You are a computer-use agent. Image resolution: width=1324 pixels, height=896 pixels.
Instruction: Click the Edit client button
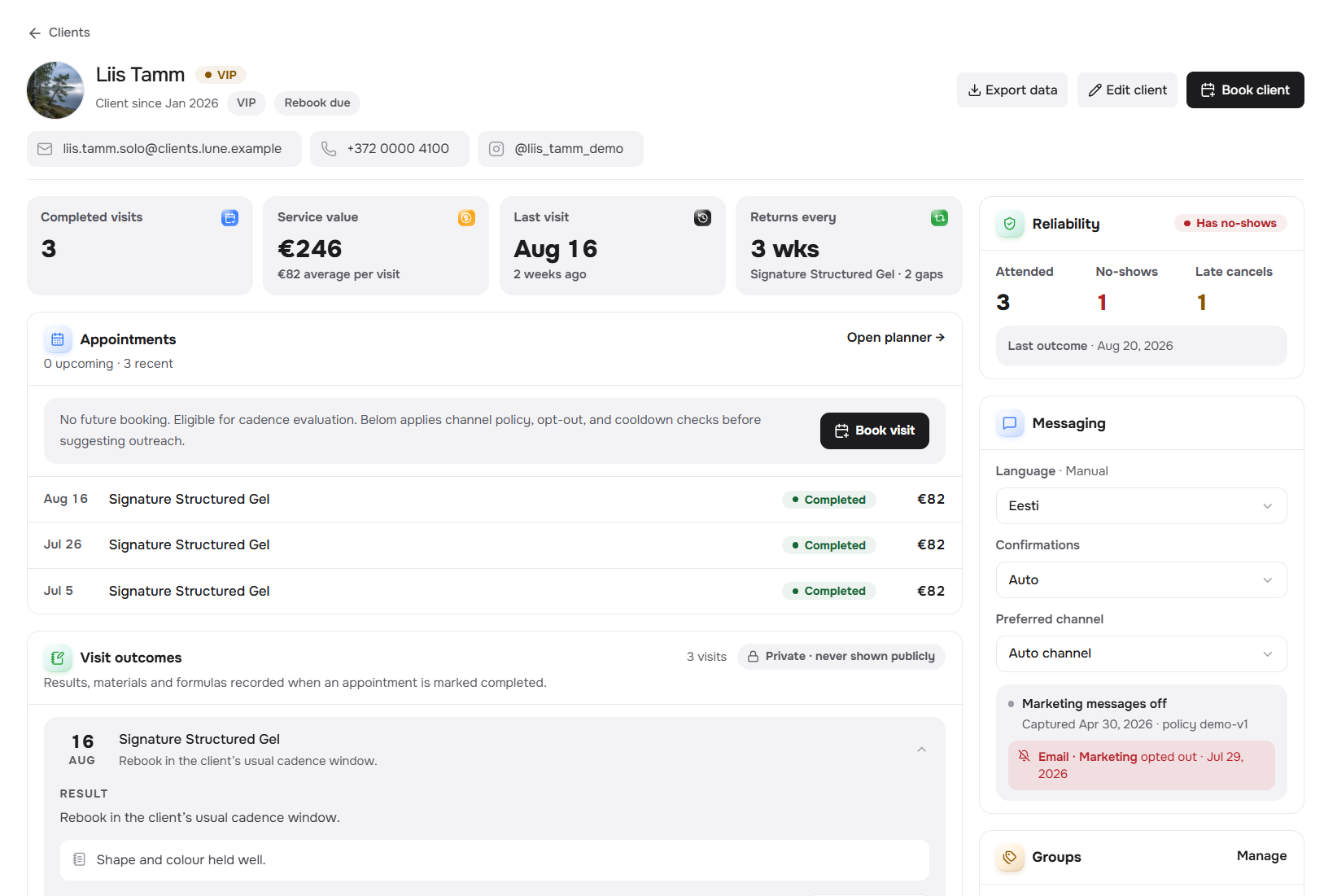[1127, 90]
